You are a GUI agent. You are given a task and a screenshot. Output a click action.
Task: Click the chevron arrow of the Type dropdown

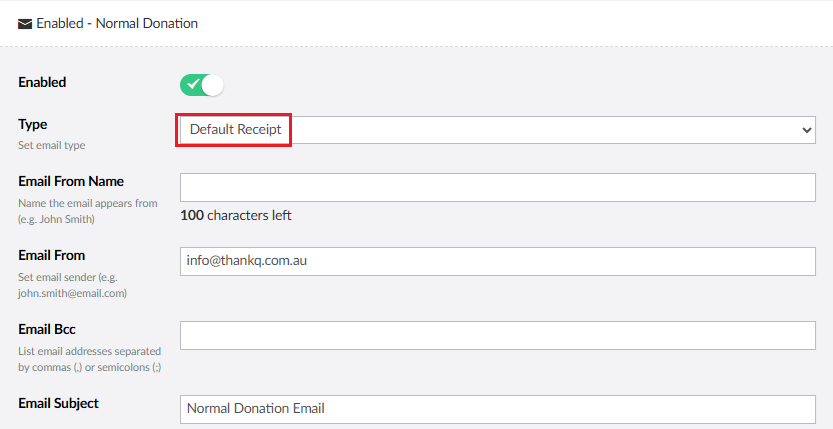tap(807, 130)
